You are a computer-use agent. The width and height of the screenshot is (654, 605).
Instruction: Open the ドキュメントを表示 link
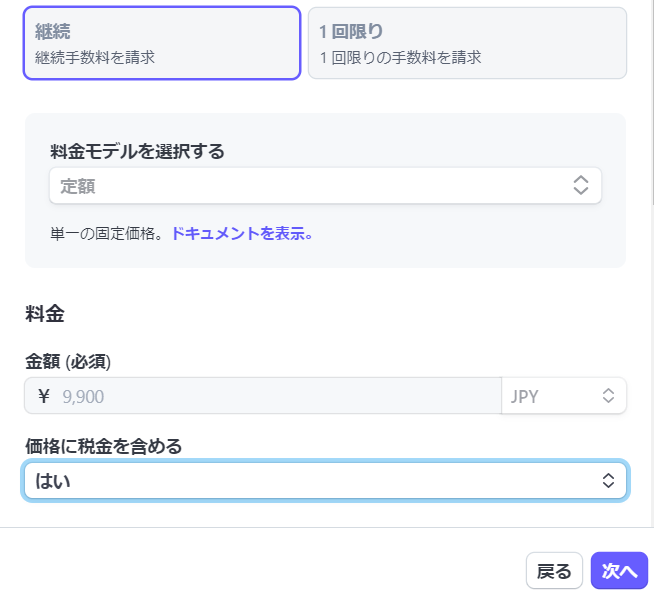pos(243,234)
